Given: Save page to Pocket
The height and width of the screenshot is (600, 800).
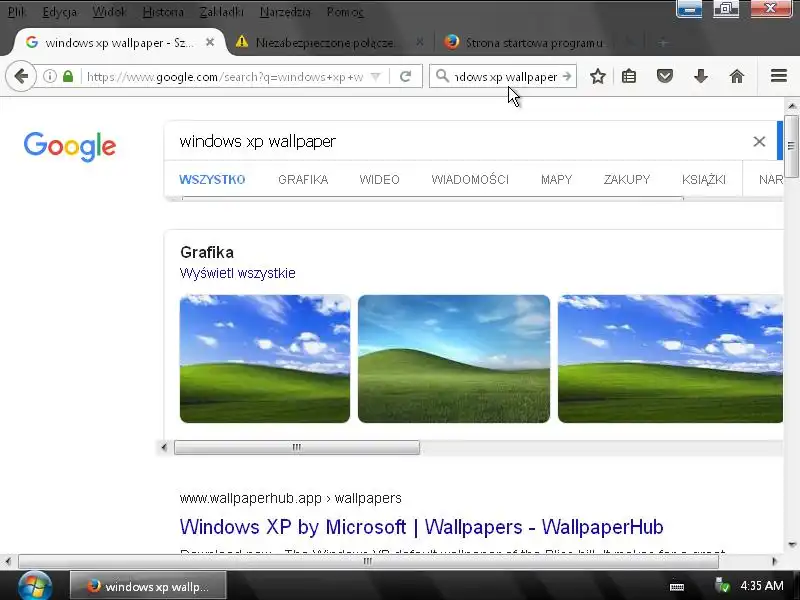Looking at the screenshot, I should pos(664,77).
